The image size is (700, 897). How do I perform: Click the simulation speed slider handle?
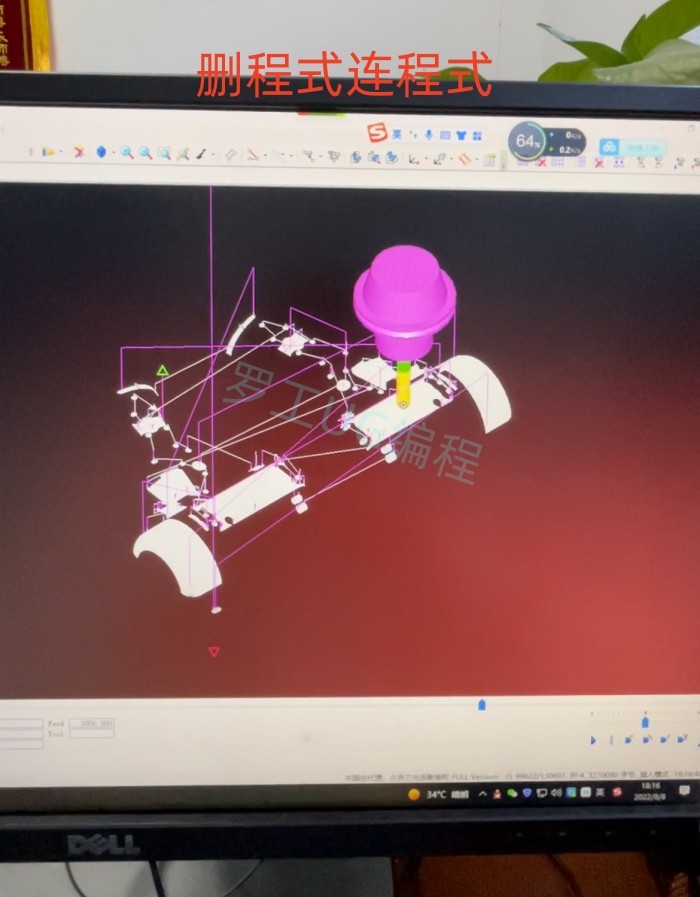pyautogui.click(x=645, y=720)
